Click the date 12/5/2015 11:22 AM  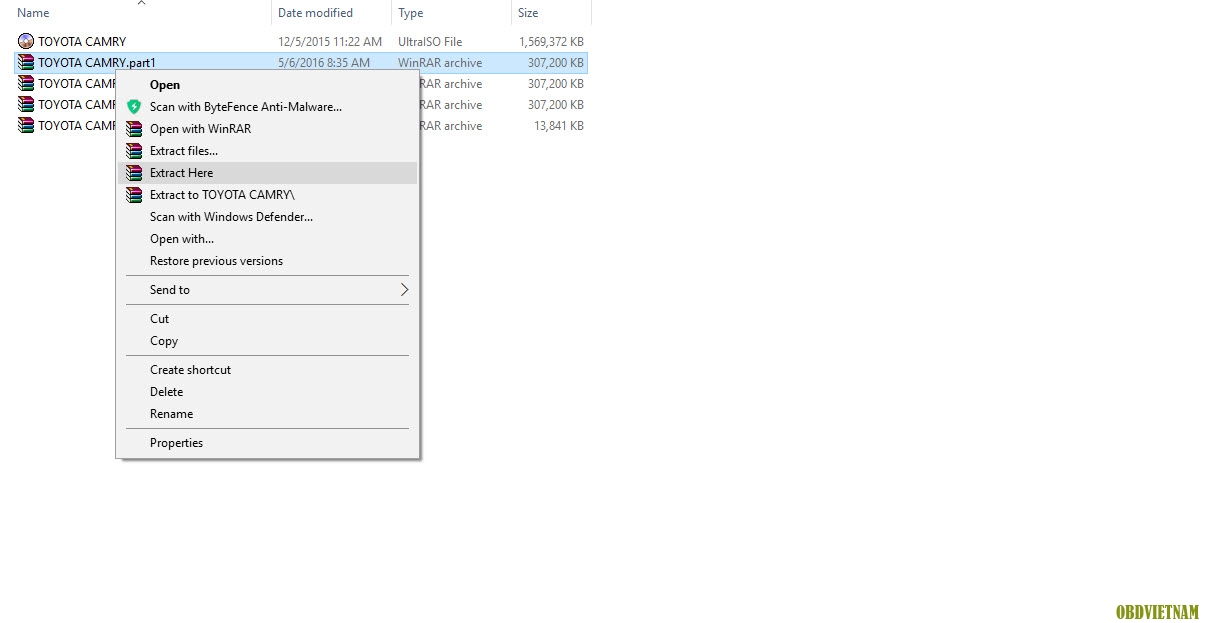tap(330, 42)
